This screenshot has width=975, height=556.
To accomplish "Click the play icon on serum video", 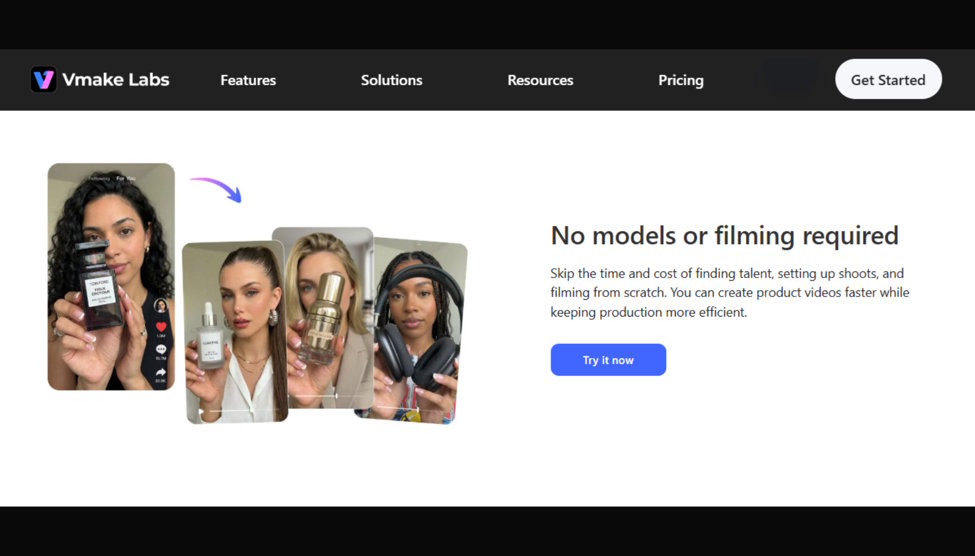I will 201,412.
